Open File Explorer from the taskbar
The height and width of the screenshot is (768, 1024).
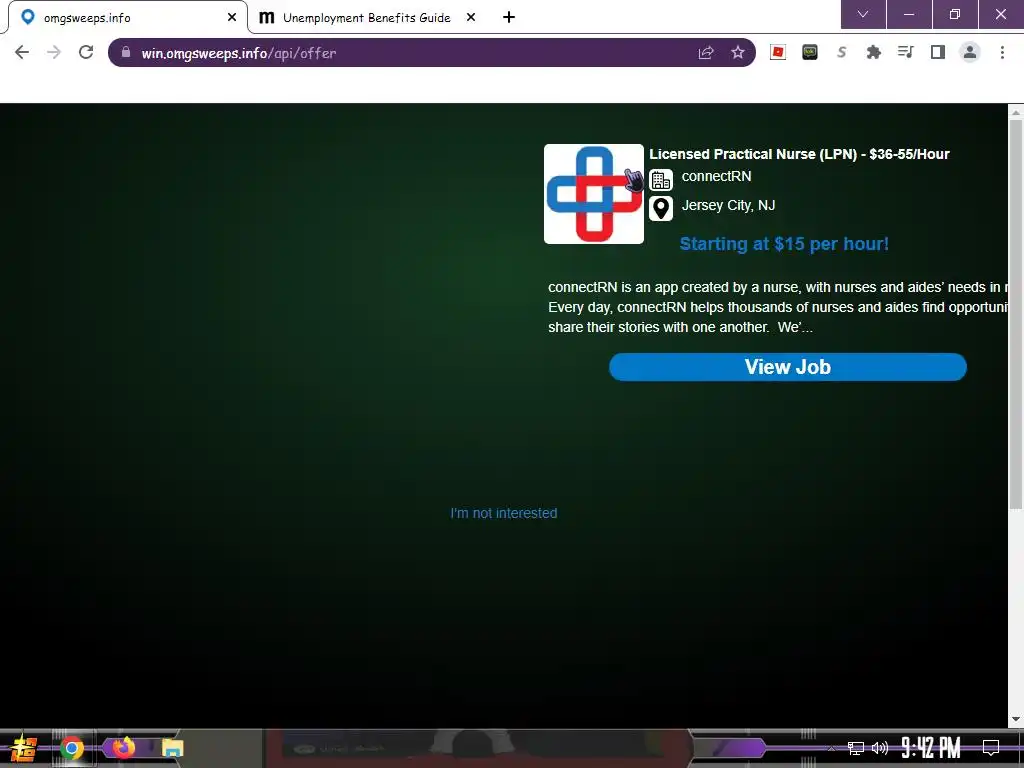coord(172,748)
